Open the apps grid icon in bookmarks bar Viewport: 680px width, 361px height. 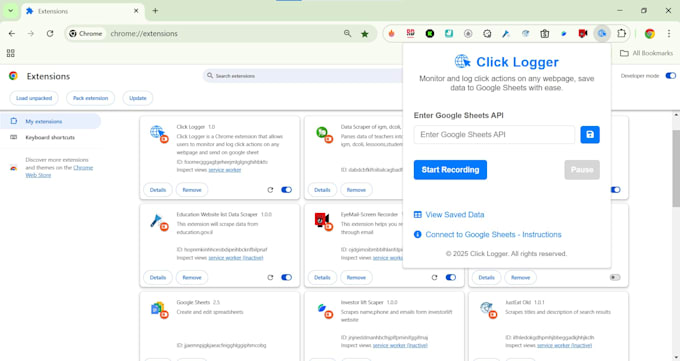(11, 53)
